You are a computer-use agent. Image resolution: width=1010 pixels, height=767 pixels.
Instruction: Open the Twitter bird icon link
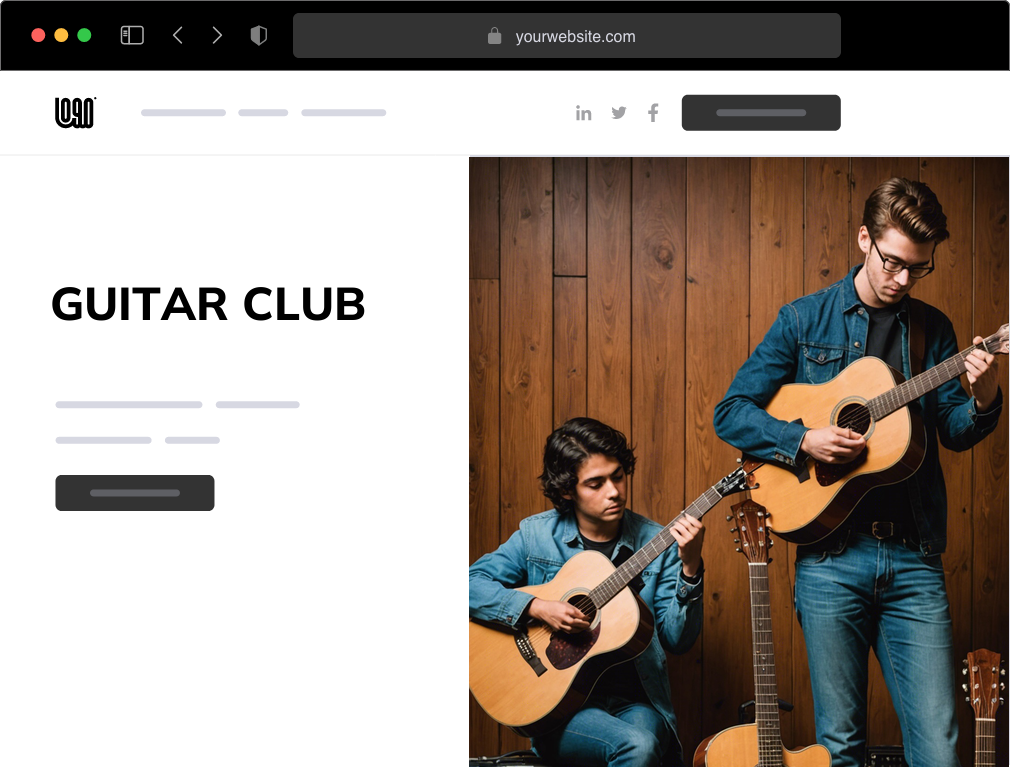619,113
